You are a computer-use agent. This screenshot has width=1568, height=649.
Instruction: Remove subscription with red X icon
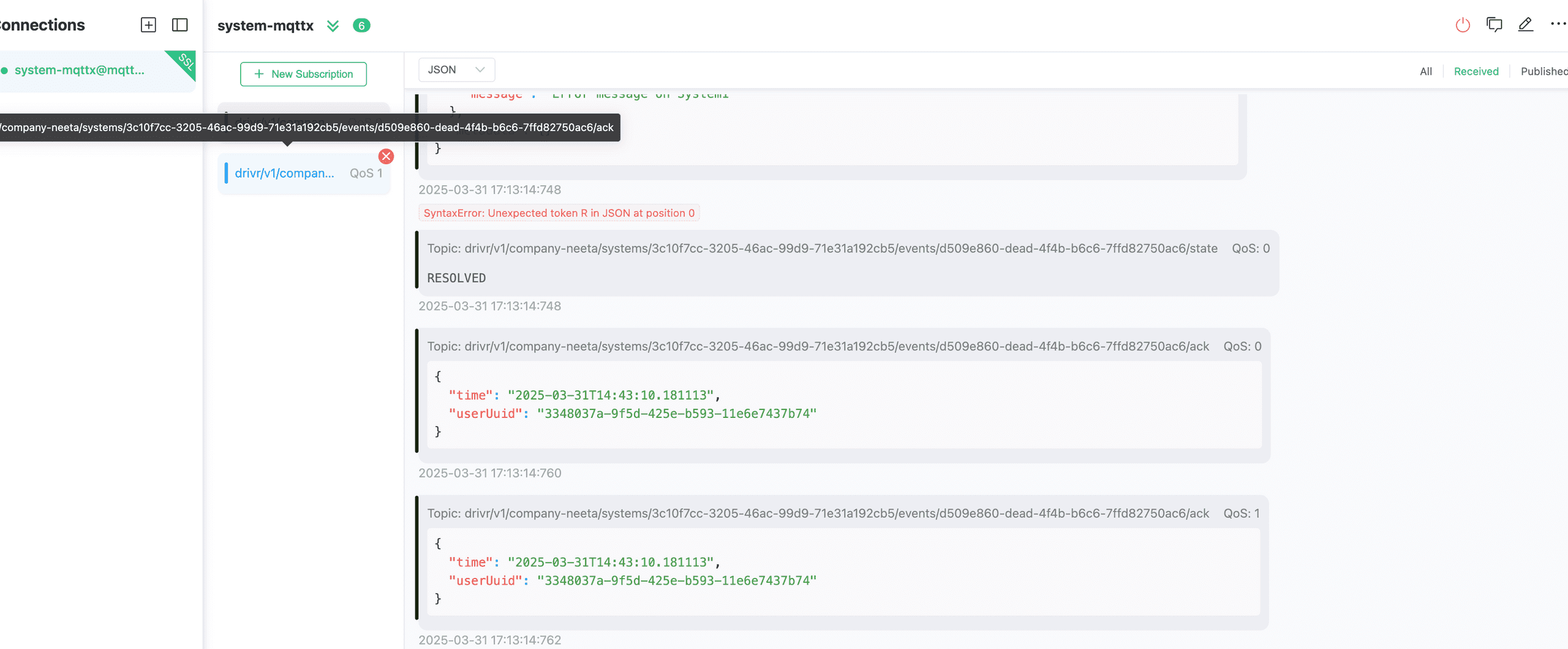point(386,156)
